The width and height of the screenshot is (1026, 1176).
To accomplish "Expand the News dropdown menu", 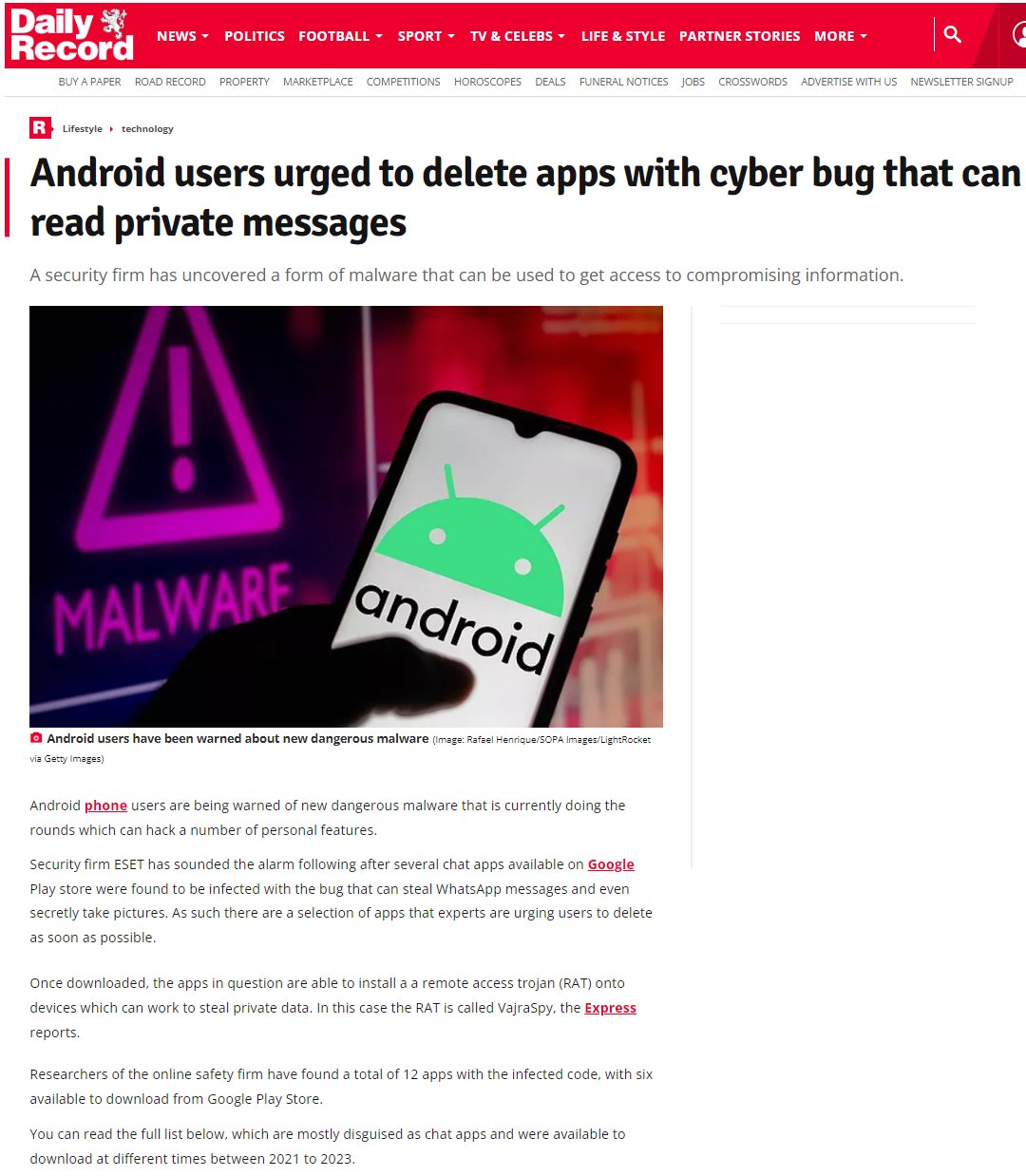I will (x=183, y=36).
